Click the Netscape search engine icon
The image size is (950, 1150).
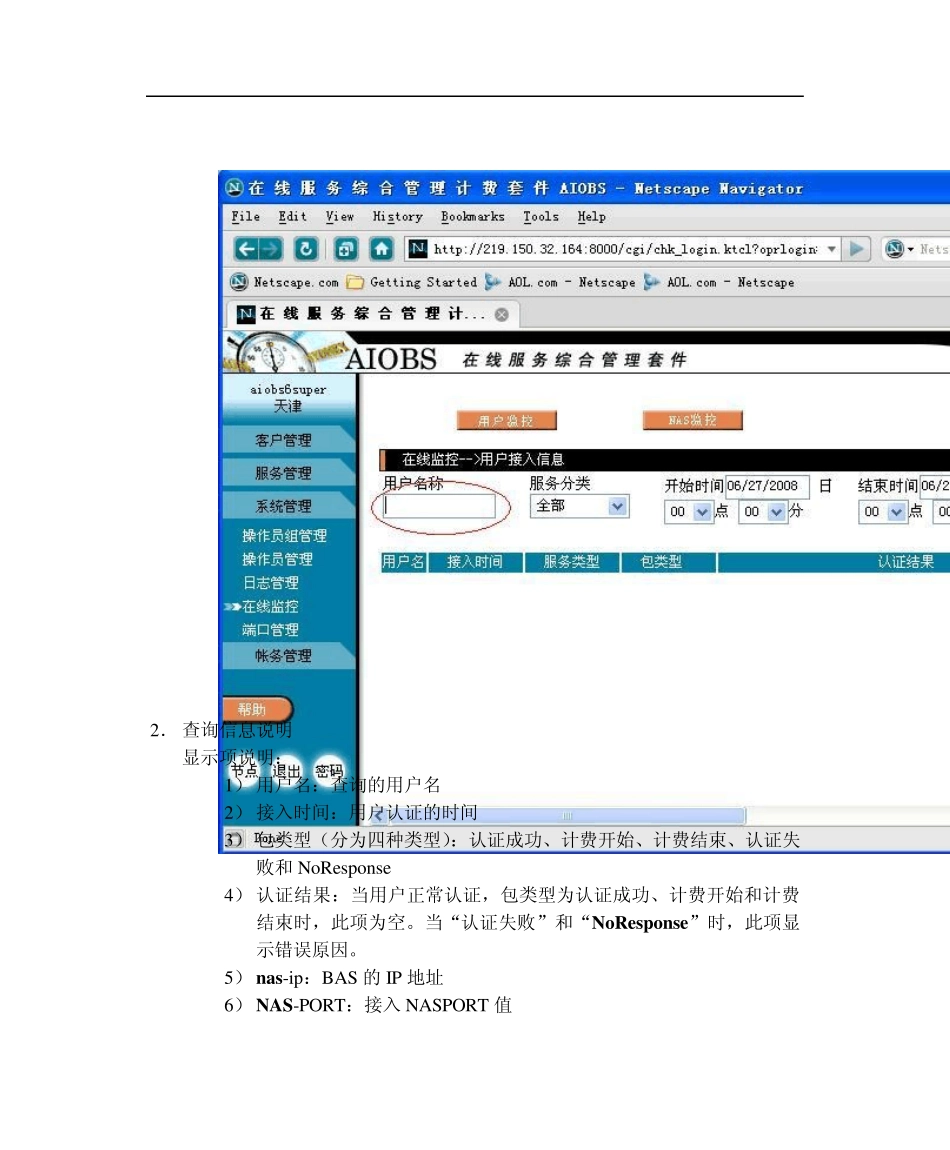(x=894, y=249)
